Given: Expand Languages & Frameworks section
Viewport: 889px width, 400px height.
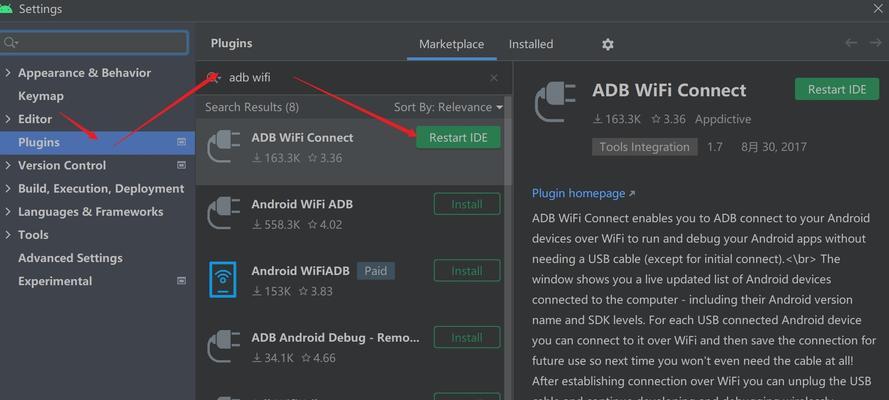Looking at the screenshot, I should coord(7,212).
